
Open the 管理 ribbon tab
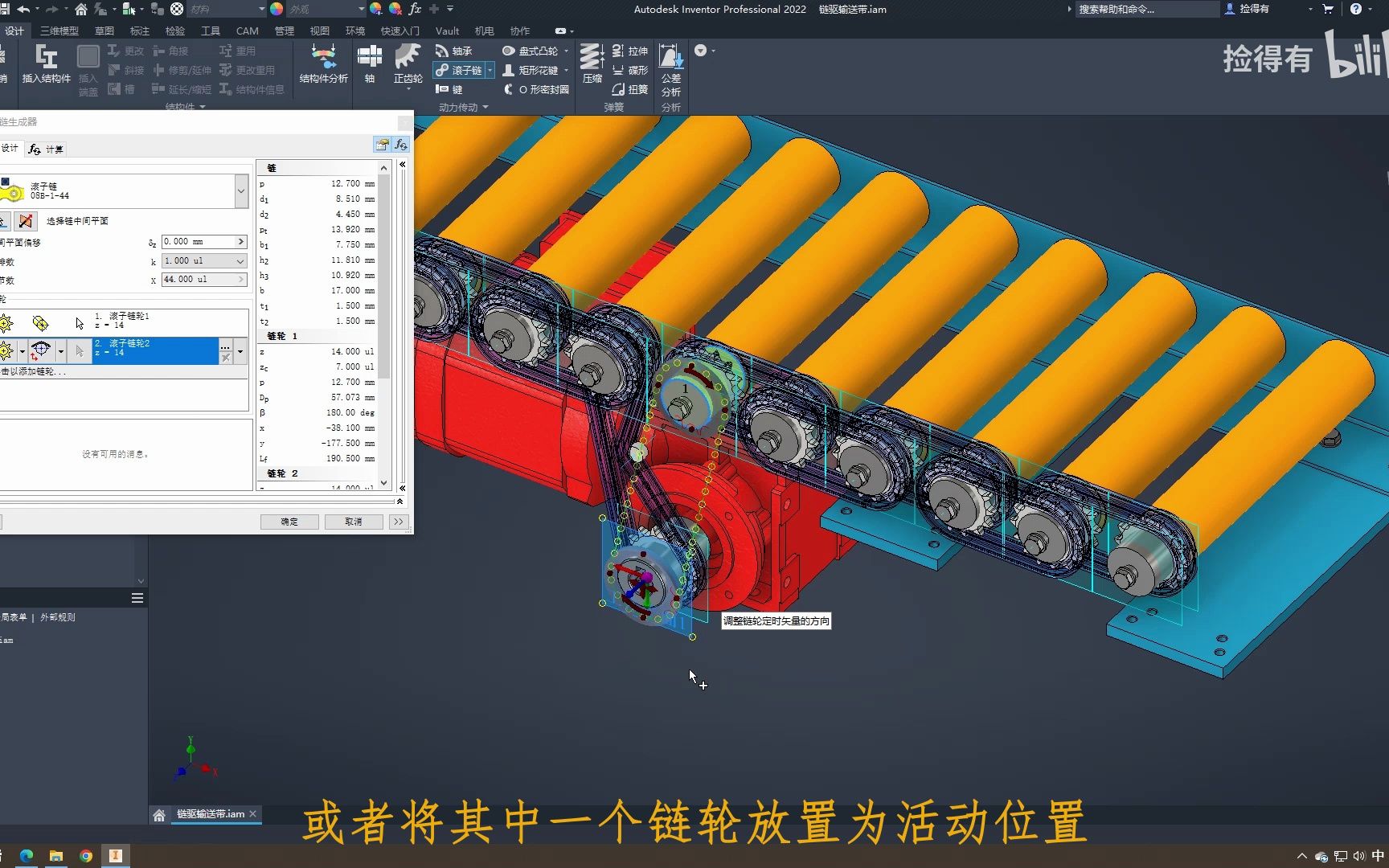(283, 31)
